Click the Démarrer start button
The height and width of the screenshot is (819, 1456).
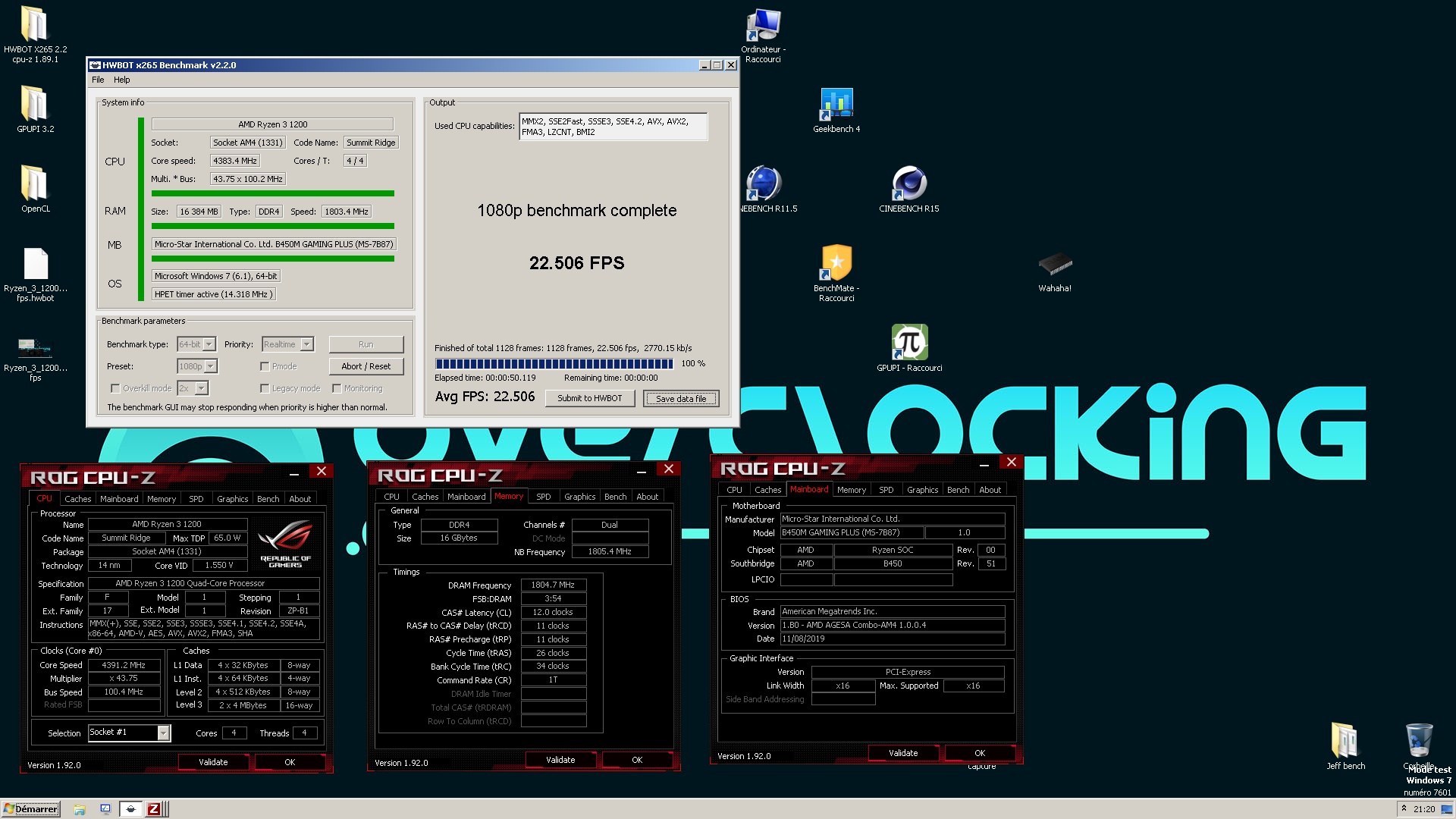tap(30, 809)
